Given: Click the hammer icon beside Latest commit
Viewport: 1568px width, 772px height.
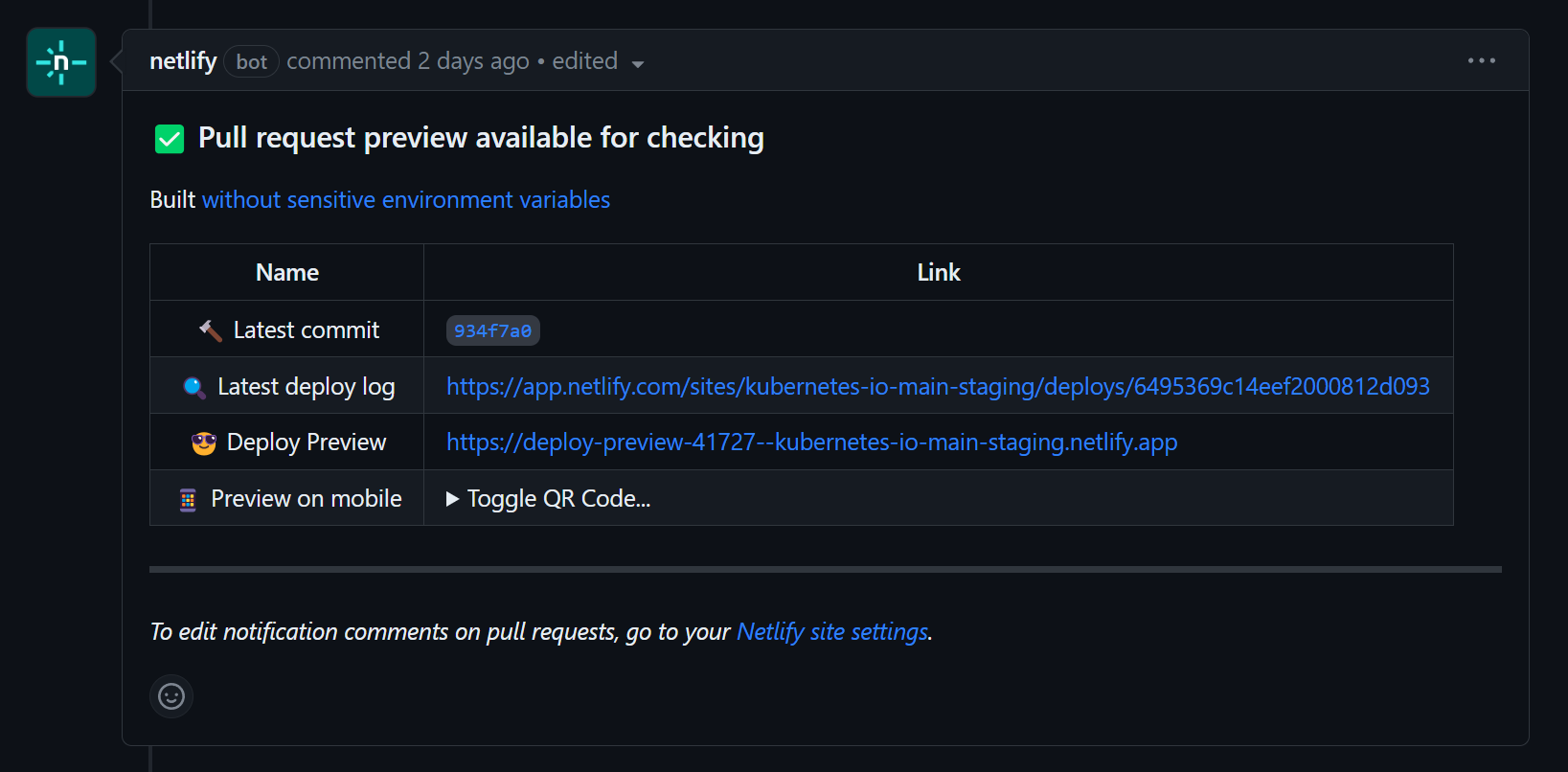Looking at the screenshot, I should [211, 330].
